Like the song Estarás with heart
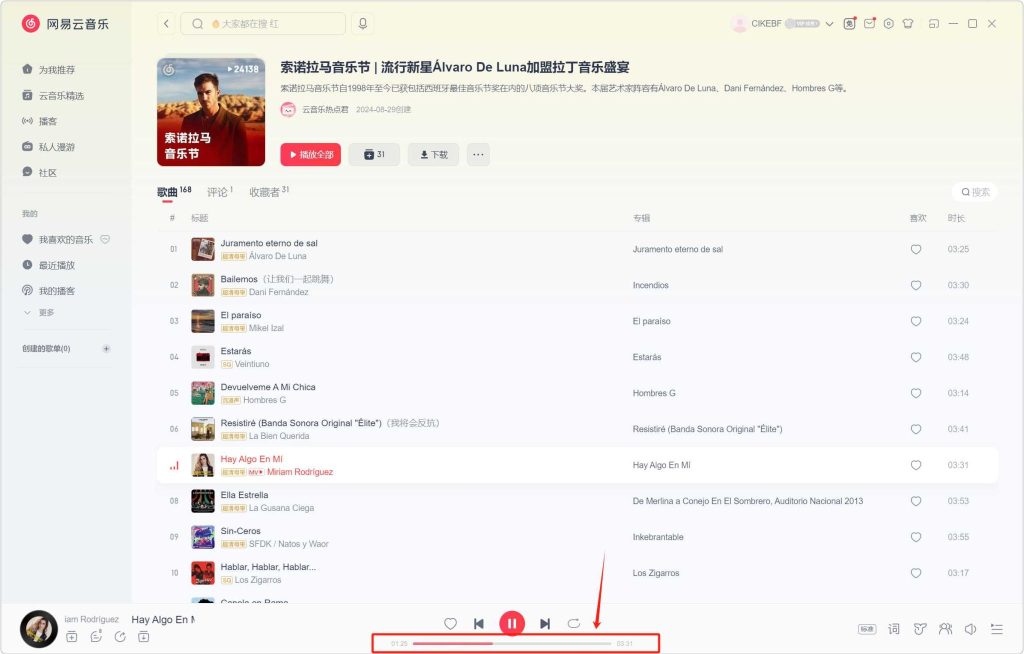 tap(916, 357)
